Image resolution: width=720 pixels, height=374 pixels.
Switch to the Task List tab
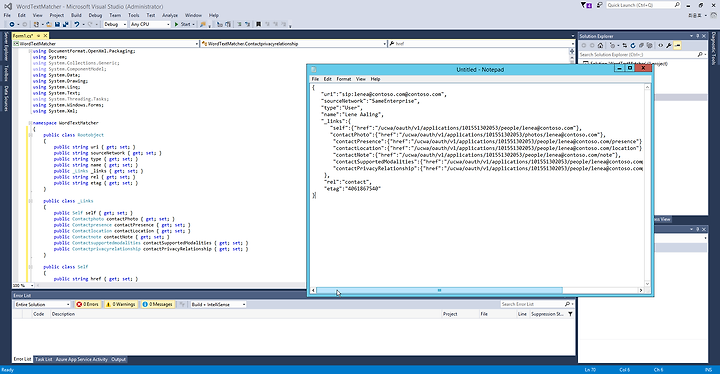tap(44, 359)
